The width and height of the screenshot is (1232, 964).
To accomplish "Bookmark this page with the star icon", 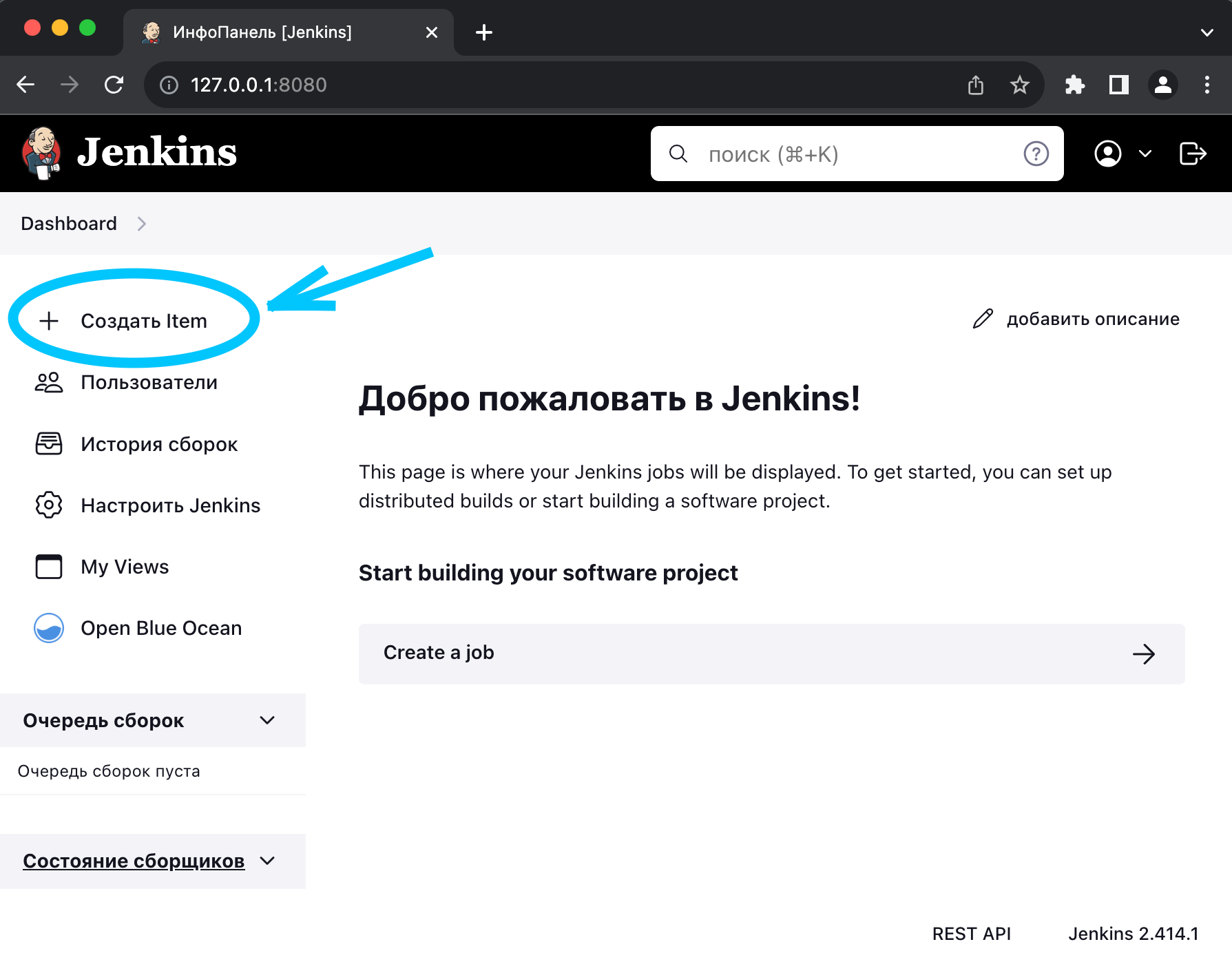I will click(1019, 85).
